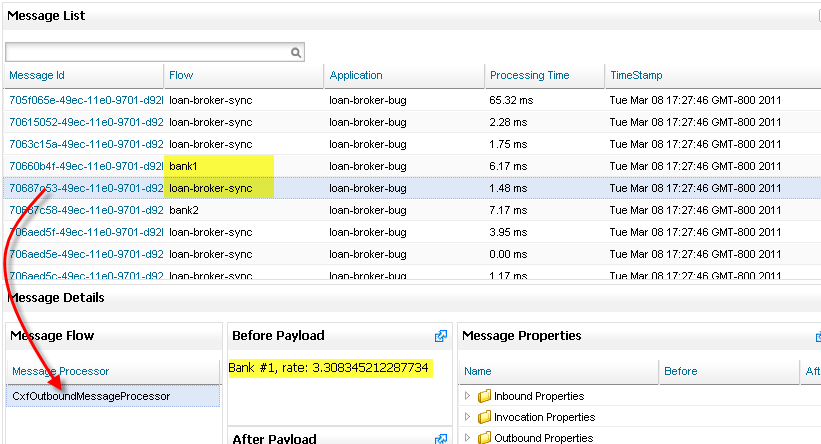Expand the Inbound Properties node
Viewport: 821px width, 444px height.
point(467,396)
